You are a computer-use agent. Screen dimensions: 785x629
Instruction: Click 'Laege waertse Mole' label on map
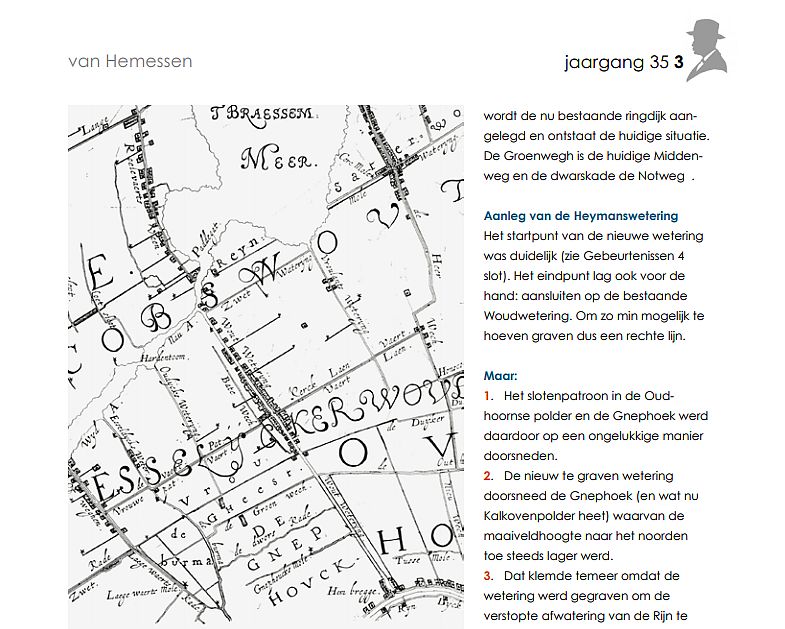143,591
